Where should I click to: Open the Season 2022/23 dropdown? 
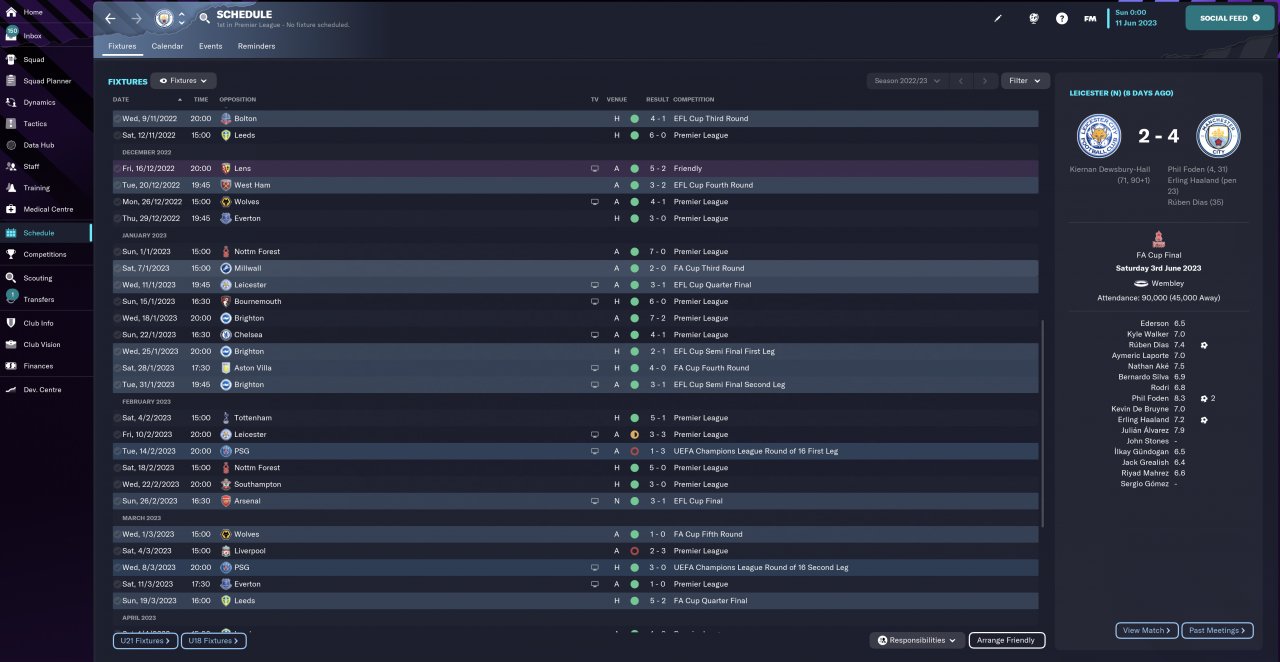907,81
